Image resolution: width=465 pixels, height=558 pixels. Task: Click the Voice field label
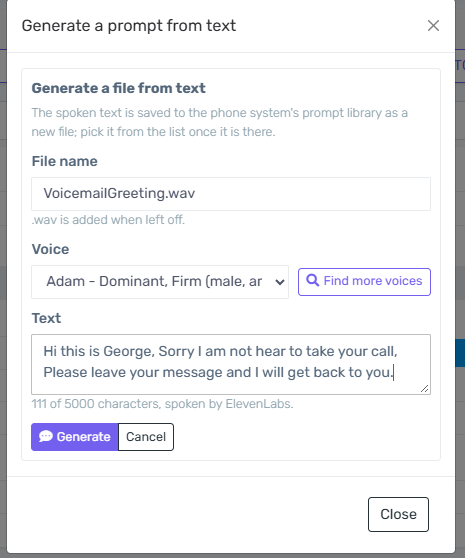pyautogui.click(x=50, y=249)
